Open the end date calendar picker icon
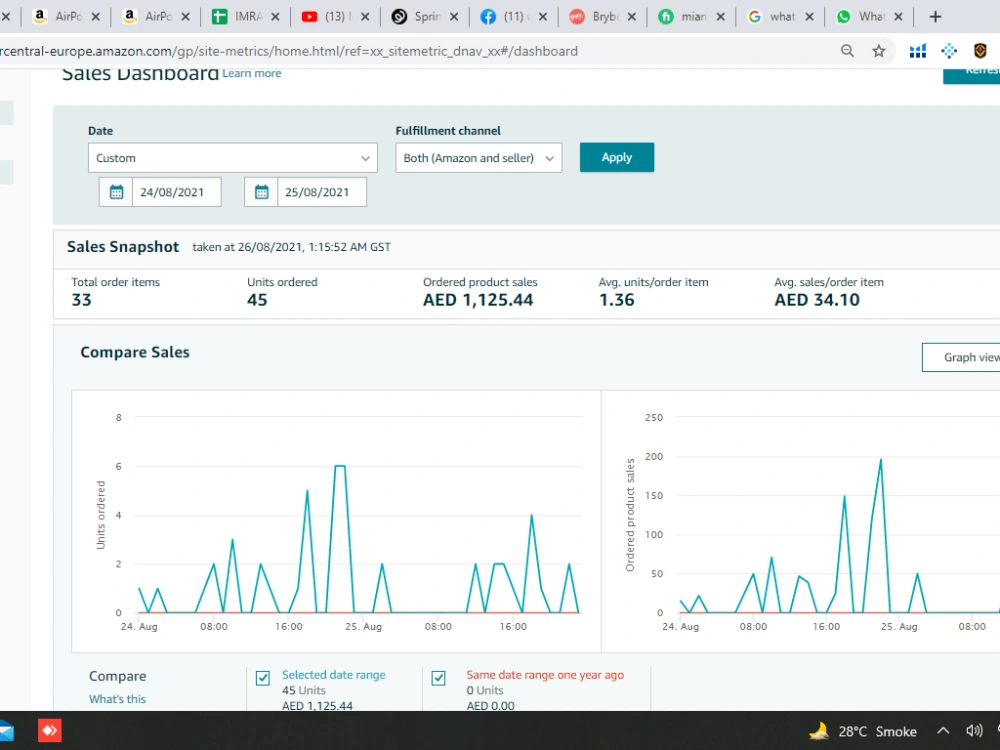Image resolution: width=1000 pixels, height=750 pixels. pos(261,192)
